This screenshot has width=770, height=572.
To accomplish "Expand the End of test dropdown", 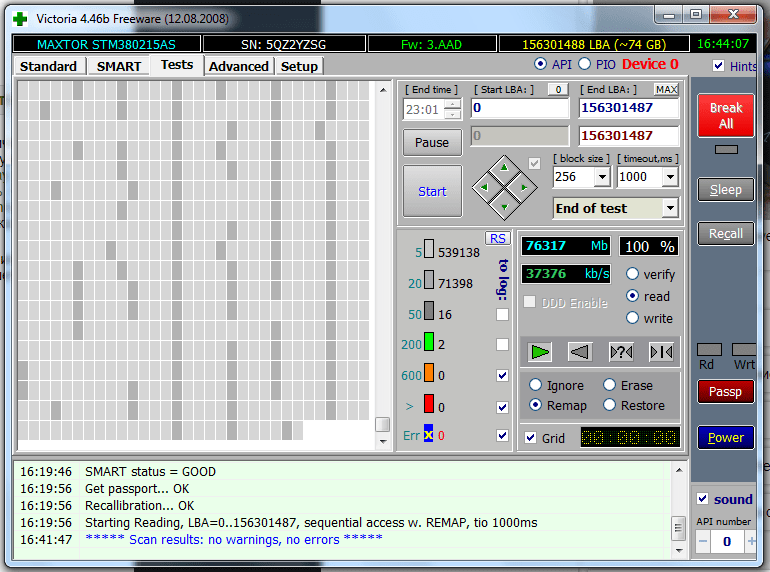I will click(669, 208).
